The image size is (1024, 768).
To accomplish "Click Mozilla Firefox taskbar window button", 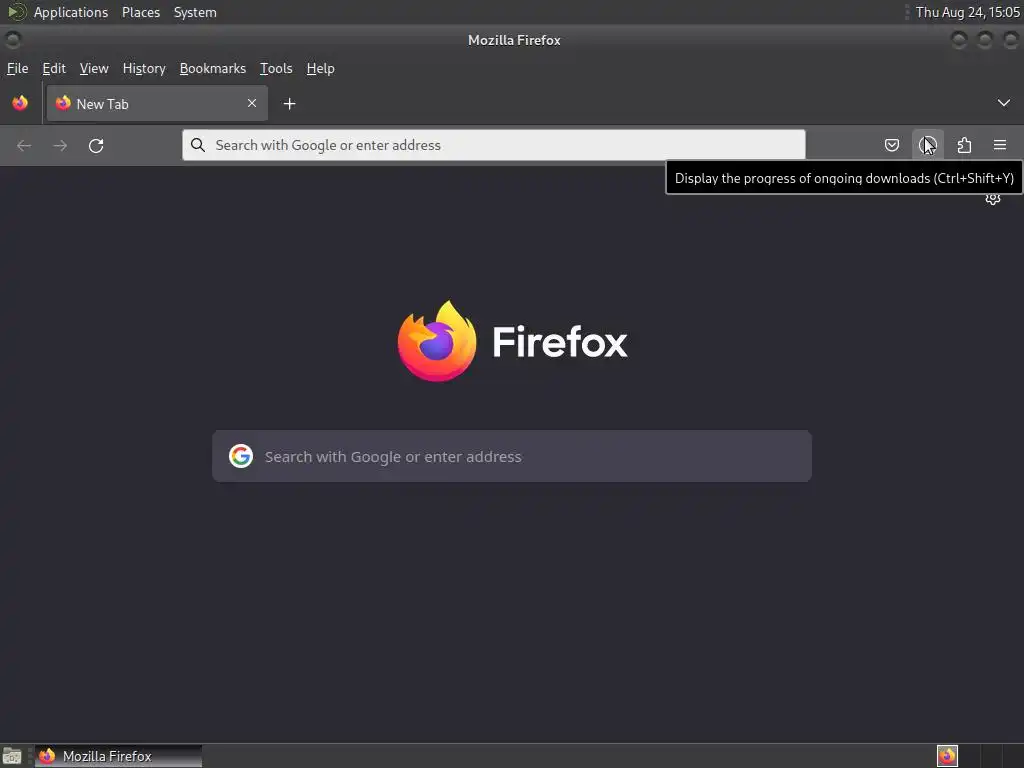I will click(118, 756).
